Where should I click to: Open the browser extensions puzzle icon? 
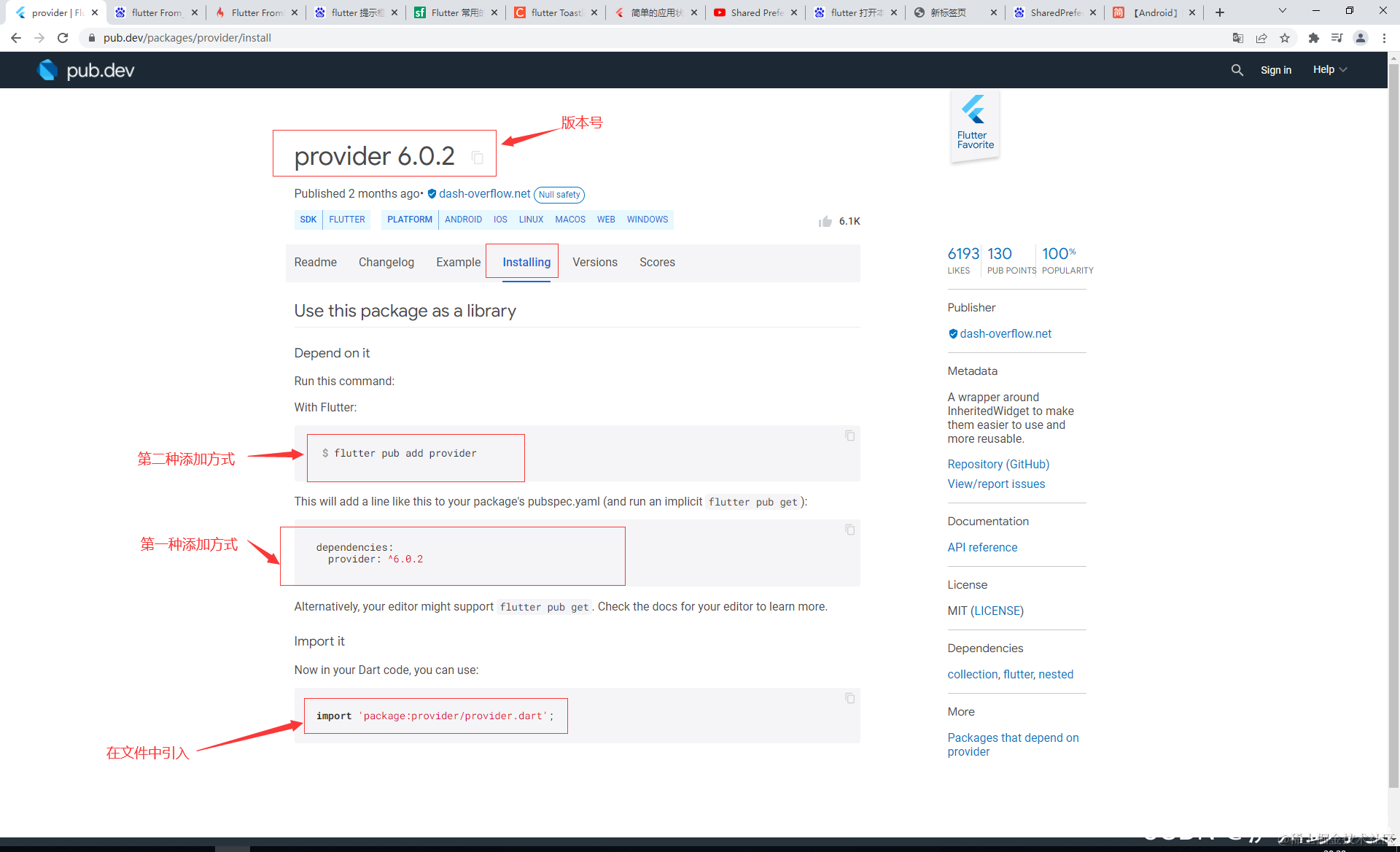[x=1313, y=38]
